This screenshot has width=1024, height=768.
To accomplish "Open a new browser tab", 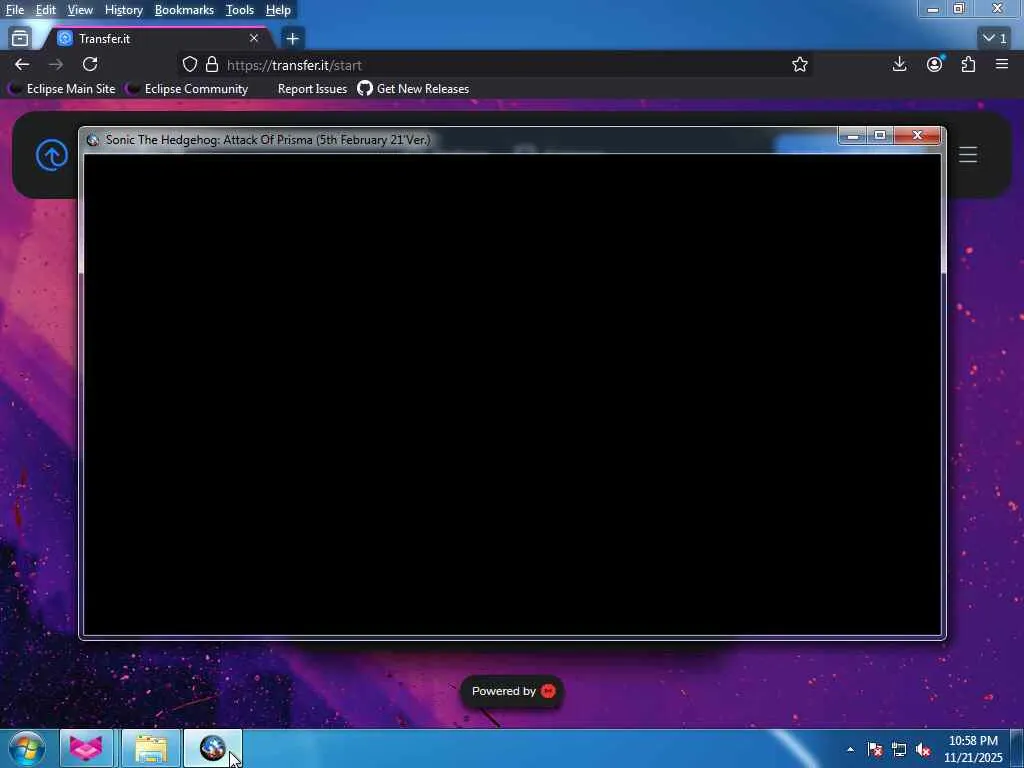I will (293, 39).
